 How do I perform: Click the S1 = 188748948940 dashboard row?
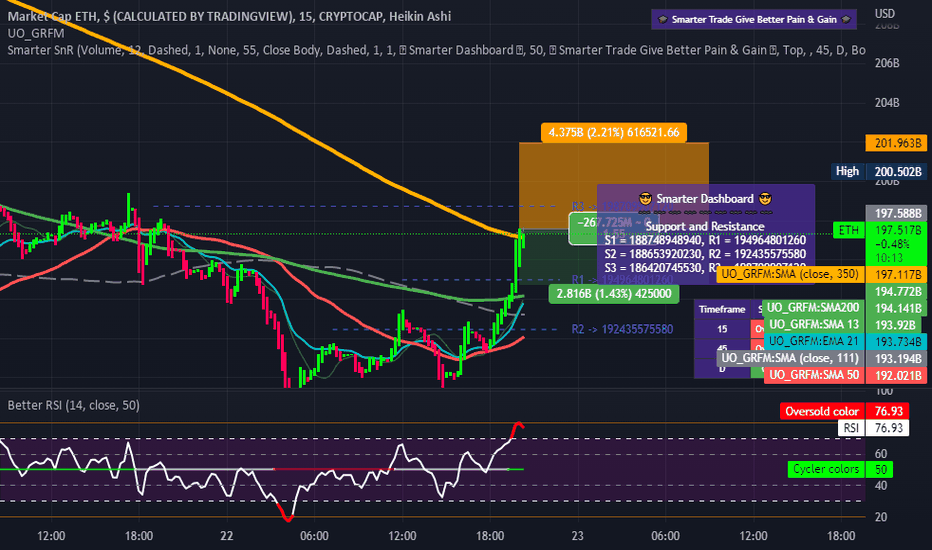[705, 240]
